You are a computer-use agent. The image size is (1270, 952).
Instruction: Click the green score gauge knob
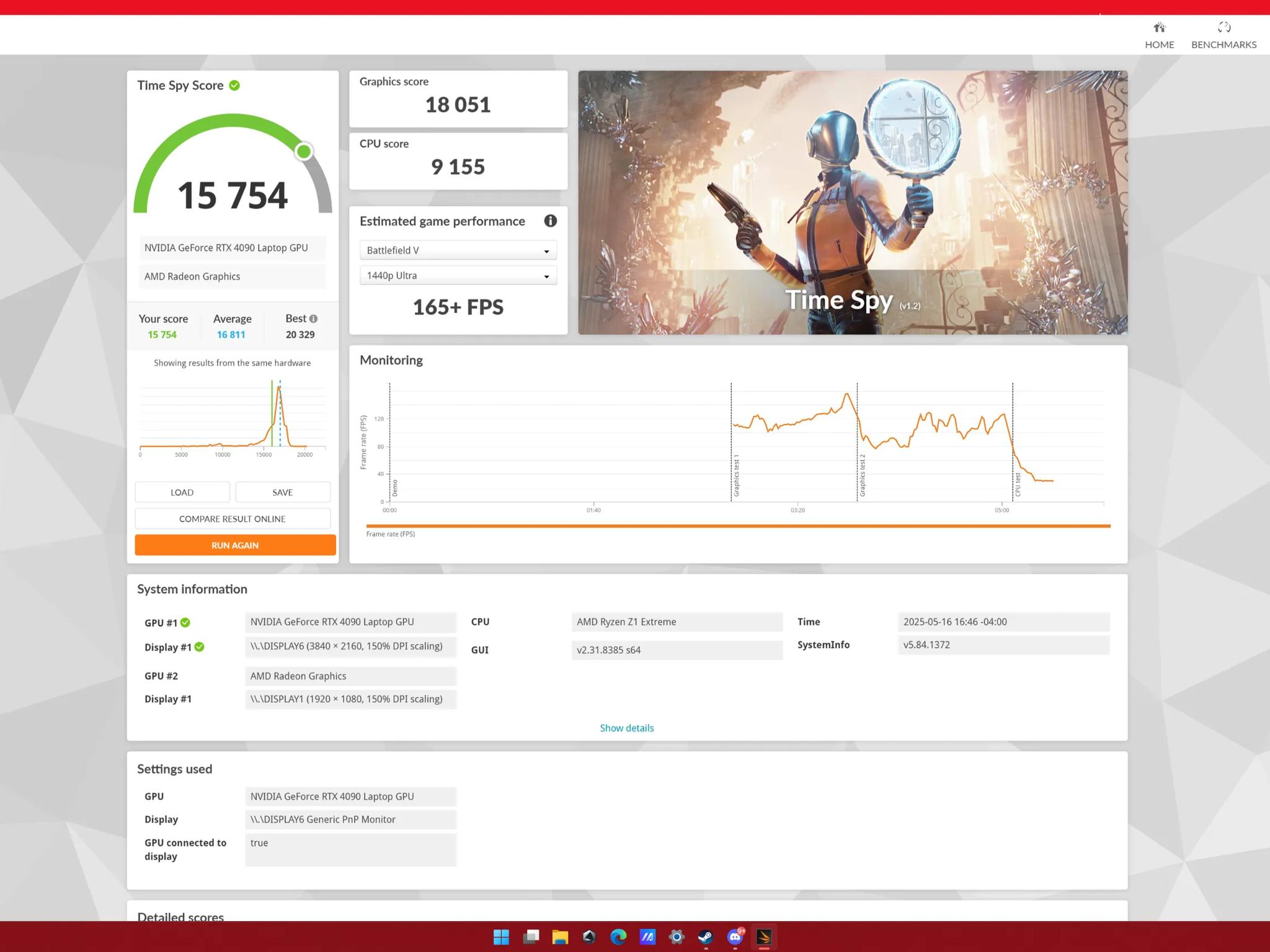click(304, 151)
